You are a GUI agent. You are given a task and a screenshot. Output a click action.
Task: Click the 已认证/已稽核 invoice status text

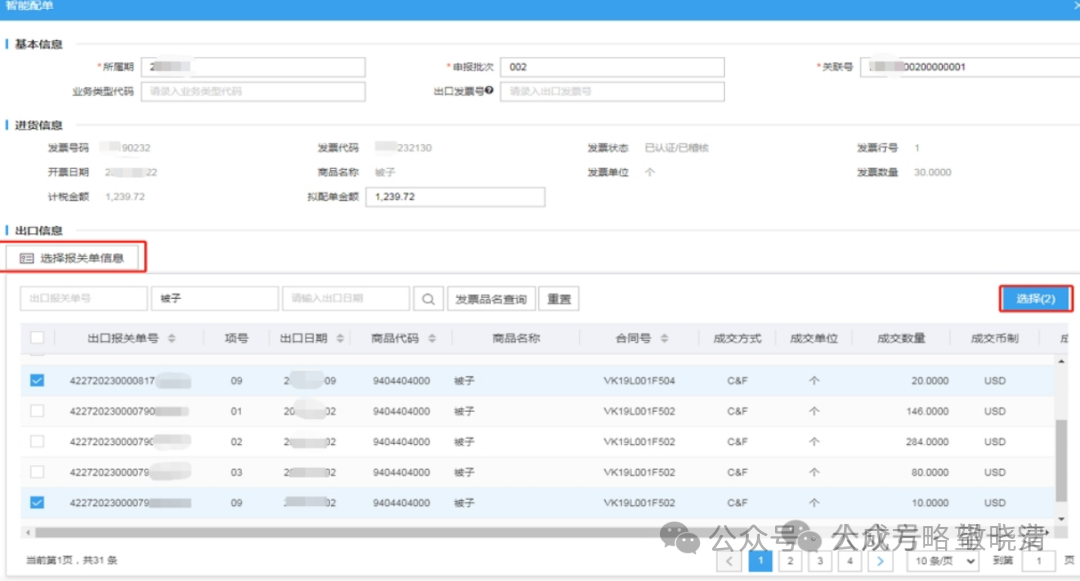click(x=676, y=147)
